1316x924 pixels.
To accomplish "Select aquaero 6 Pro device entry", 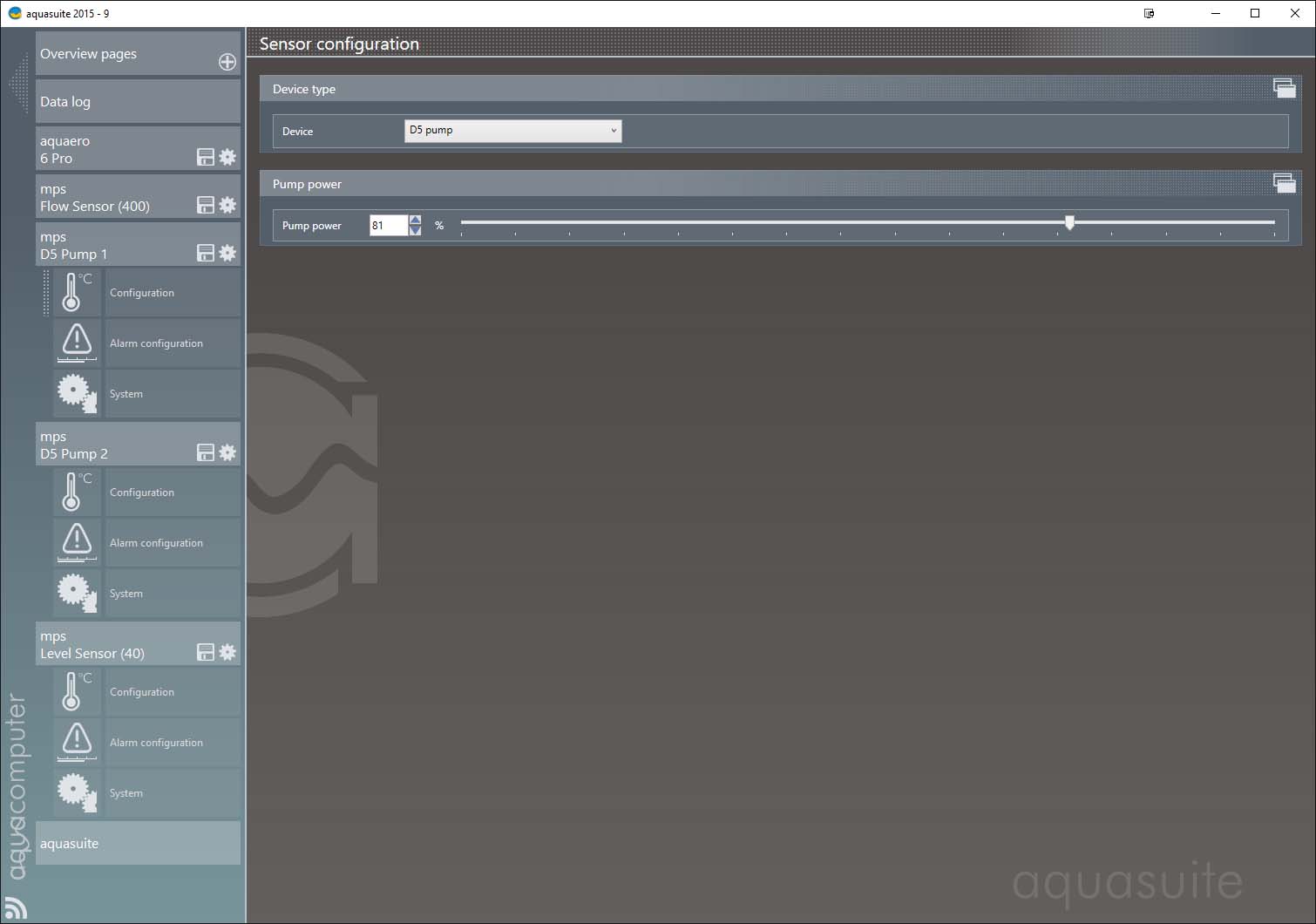I will point(138,149).
